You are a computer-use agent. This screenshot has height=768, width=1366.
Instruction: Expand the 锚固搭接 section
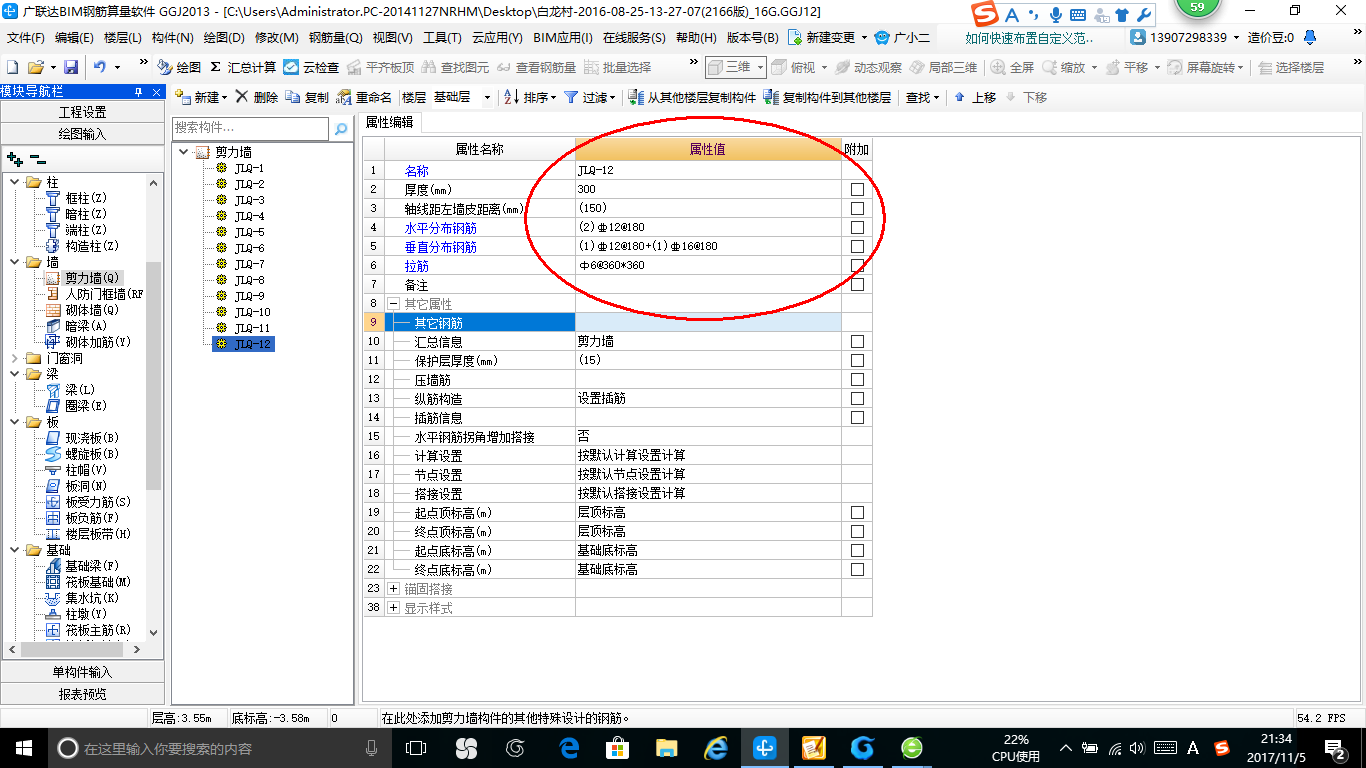(x=393, y=588)
